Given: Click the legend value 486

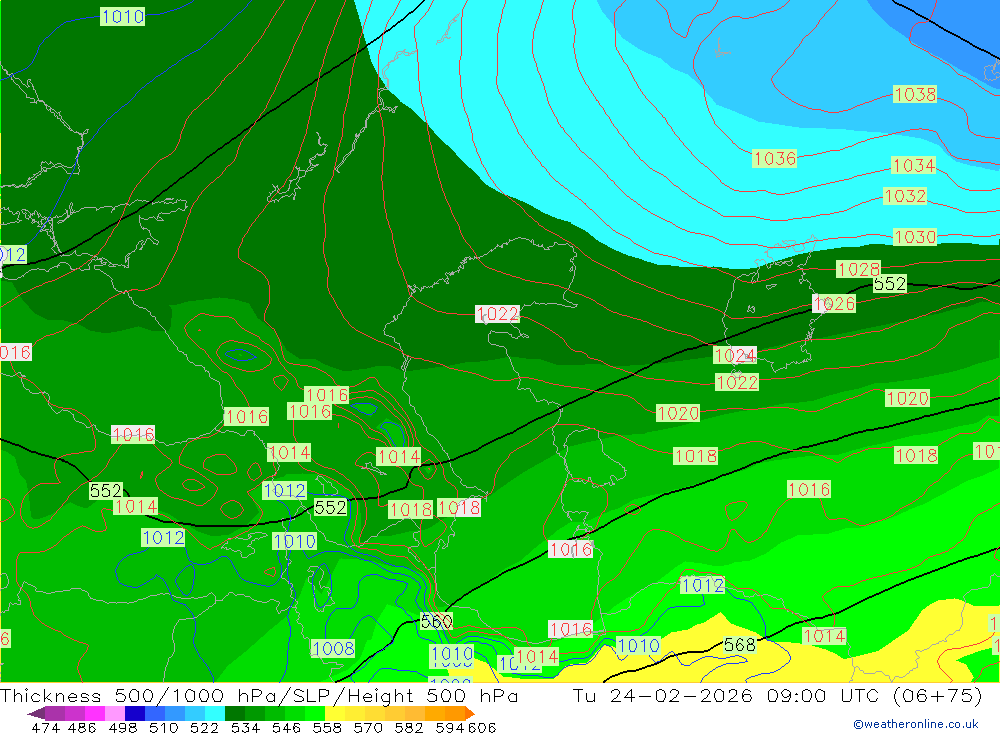Looking at the screenshot, I should (x=80, y=727).
